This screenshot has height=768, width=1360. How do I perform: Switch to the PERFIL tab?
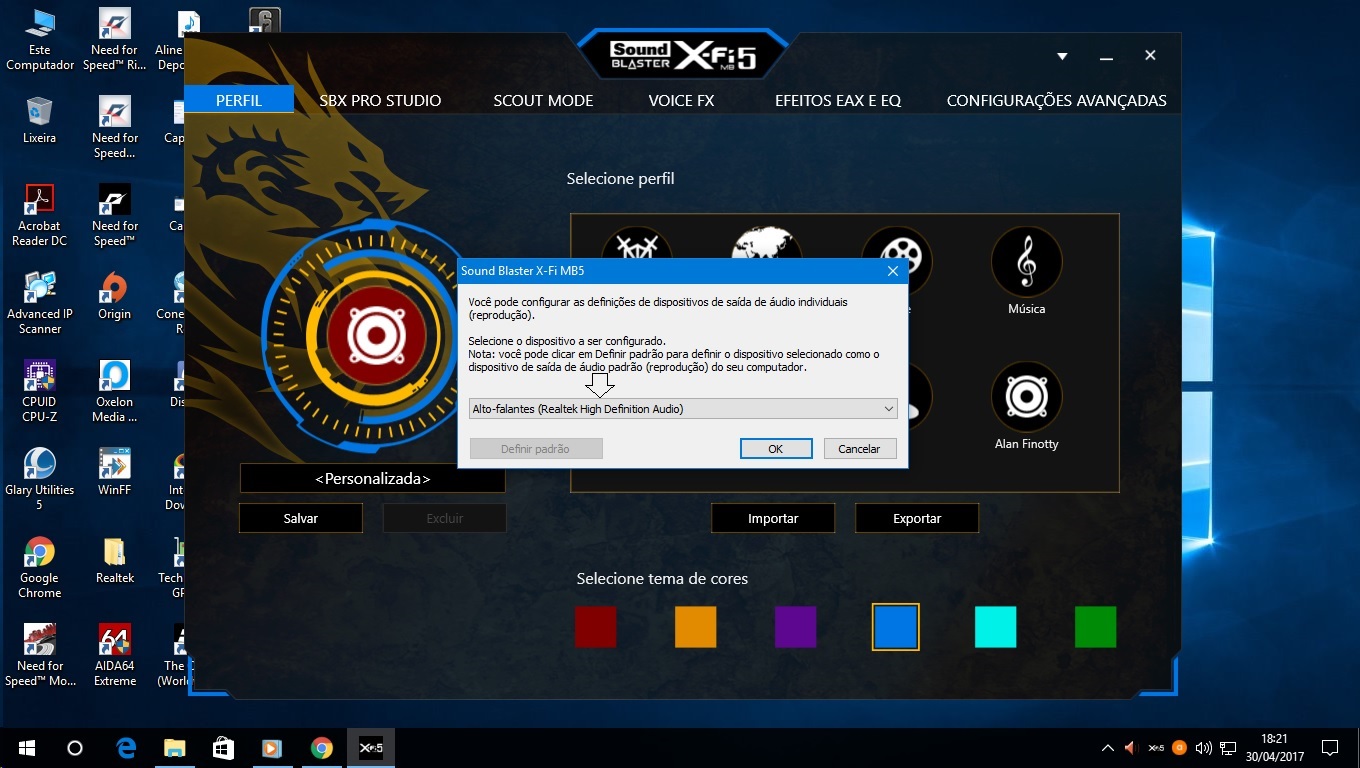point(239,100)
